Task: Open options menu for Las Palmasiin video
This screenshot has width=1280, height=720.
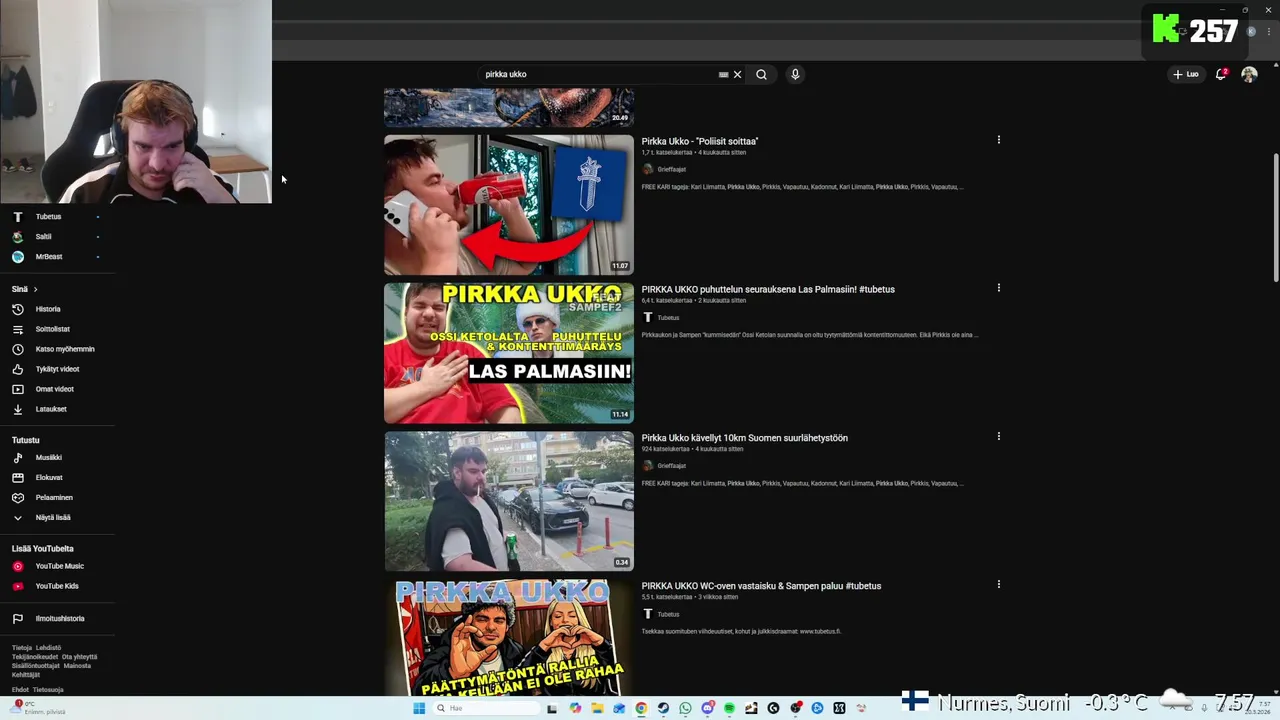Action: [x=998, y=288]
